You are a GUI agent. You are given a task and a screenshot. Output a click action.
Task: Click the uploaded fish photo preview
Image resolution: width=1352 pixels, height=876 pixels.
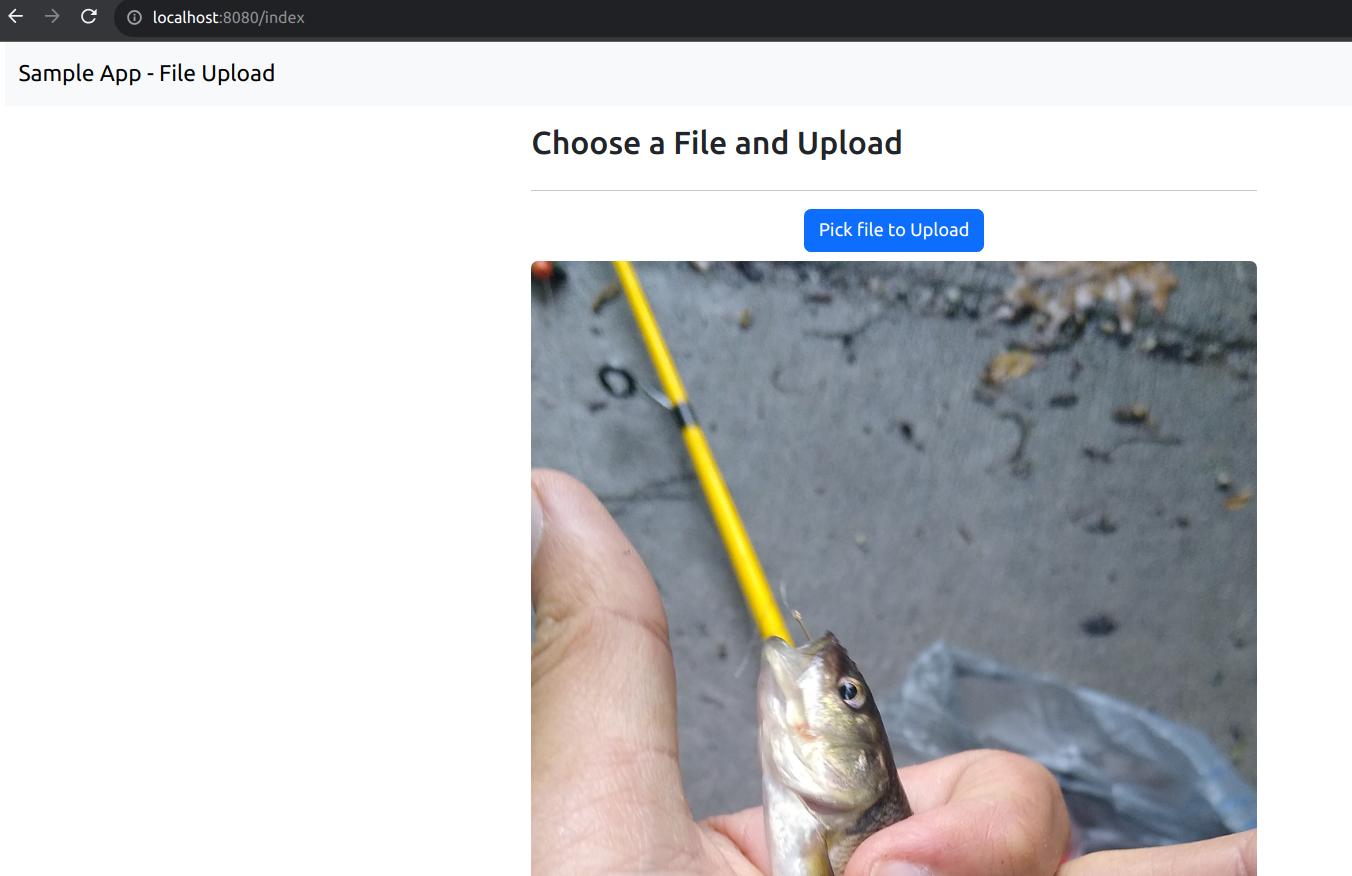pos(893,500)
